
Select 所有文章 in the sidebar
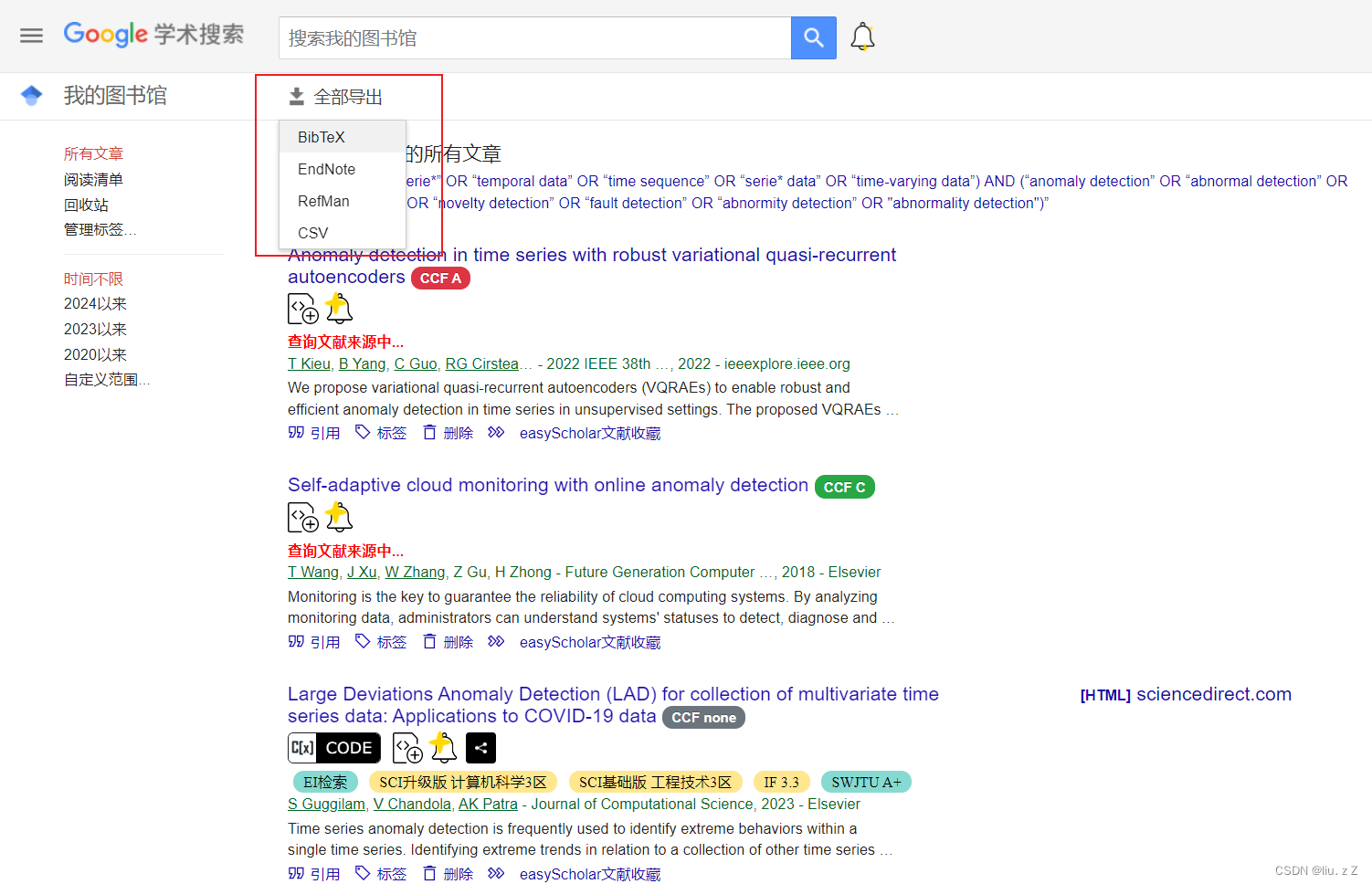coord(93,153)
